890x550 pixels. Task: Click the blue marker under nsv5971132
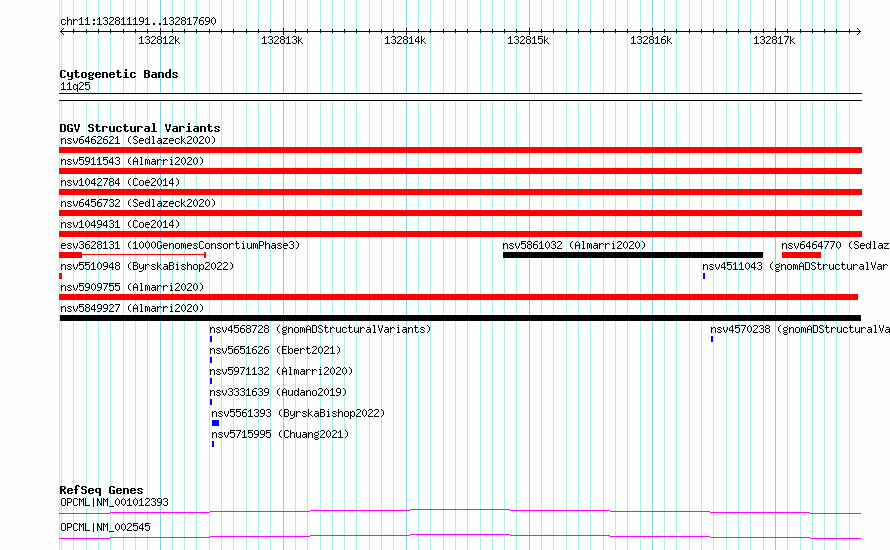click(211, 381)
